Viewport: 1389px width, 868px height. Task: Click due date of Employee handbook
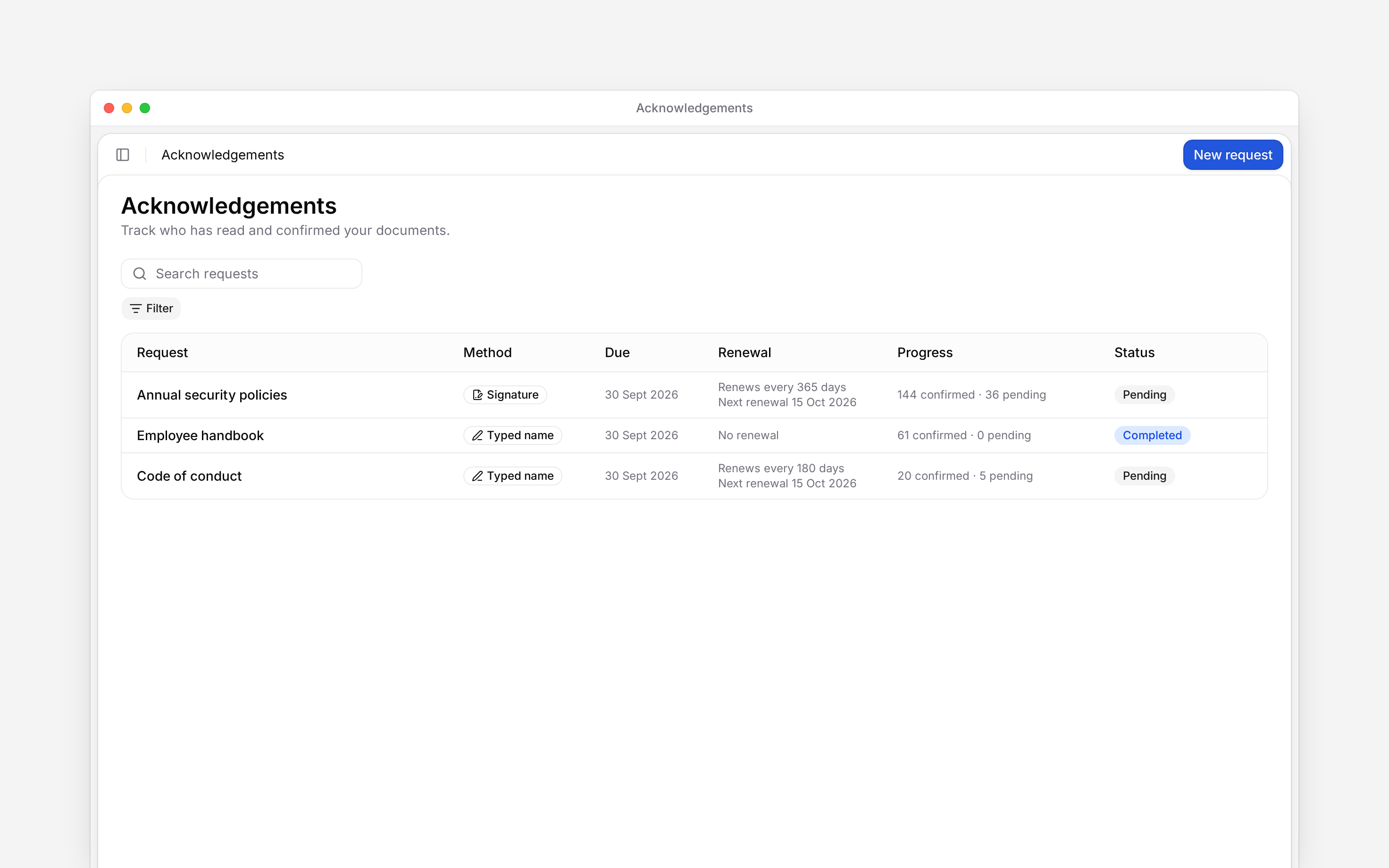(641, 436)
